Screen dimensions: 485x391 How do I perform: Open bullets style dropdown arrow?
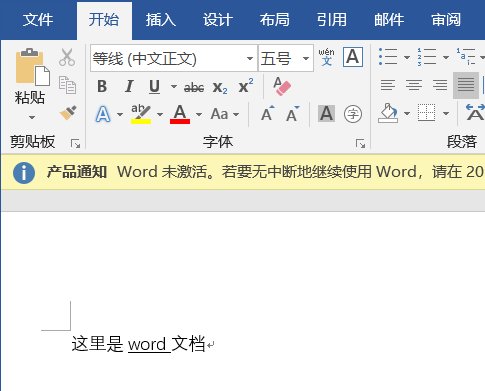407,57
